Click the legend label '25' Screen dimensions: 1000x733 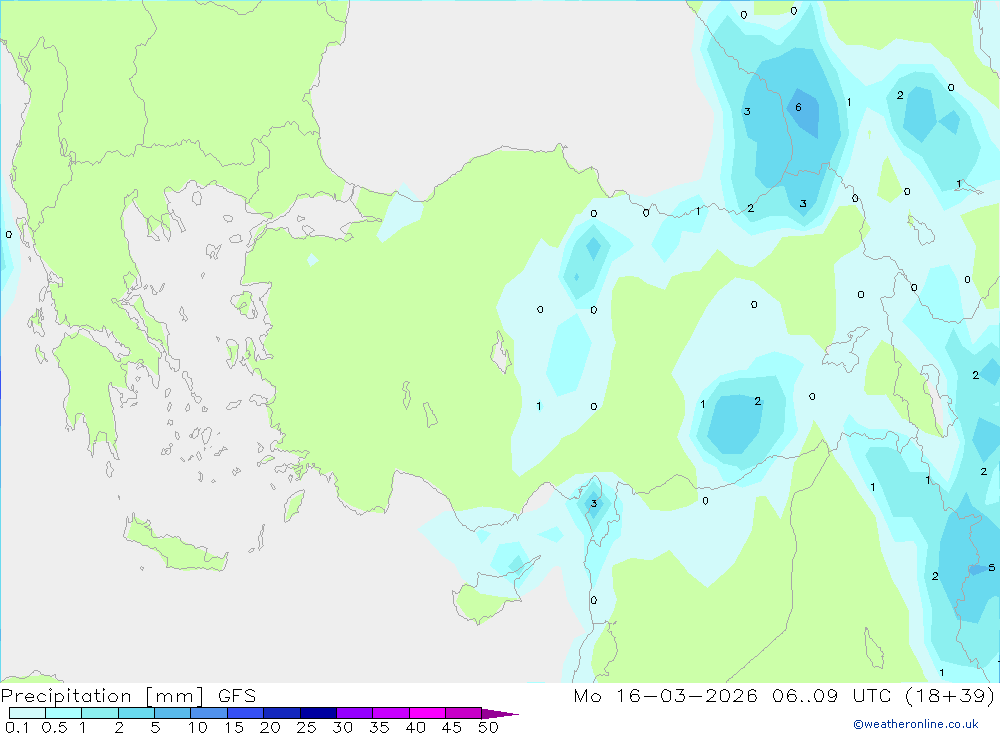[306, 727]
